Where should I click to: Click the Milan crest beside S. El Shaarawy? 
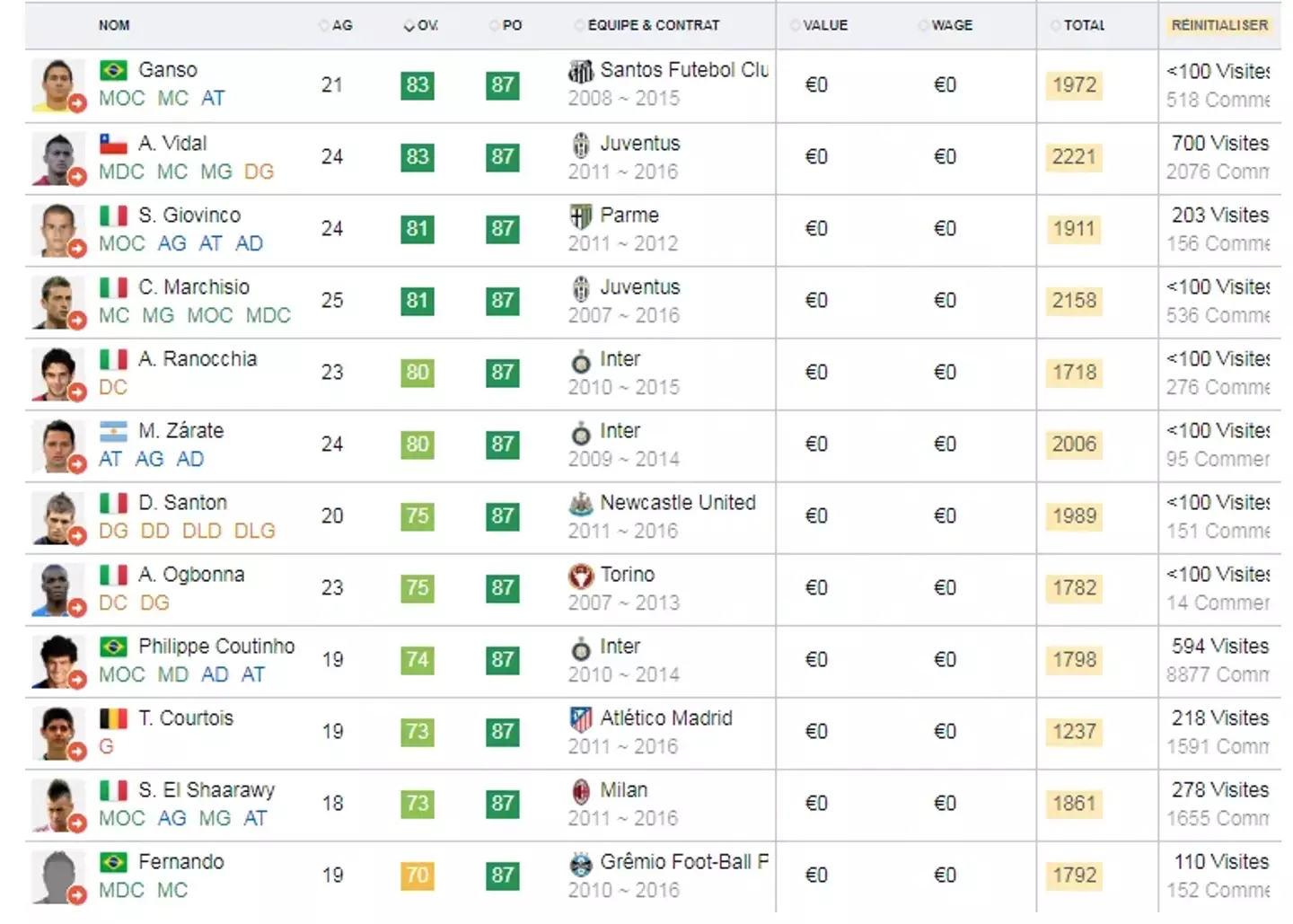click(x=581, y=790)
